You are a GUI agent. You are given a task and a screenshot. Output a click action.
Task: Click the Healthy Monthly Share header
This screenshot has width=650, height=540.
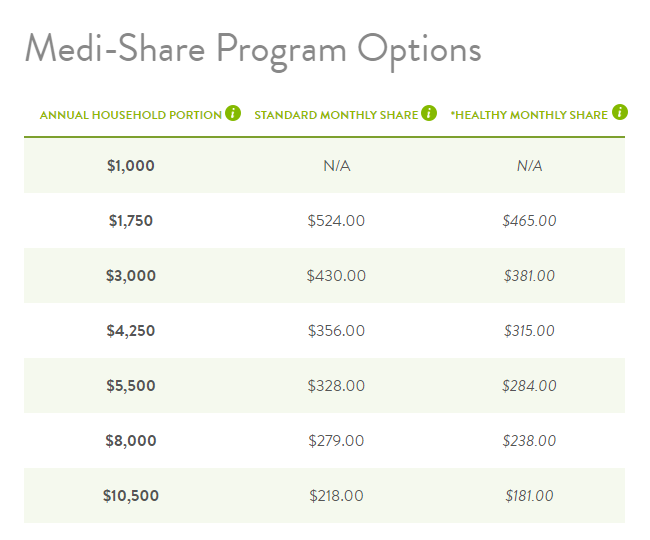(x=529, y=115)
